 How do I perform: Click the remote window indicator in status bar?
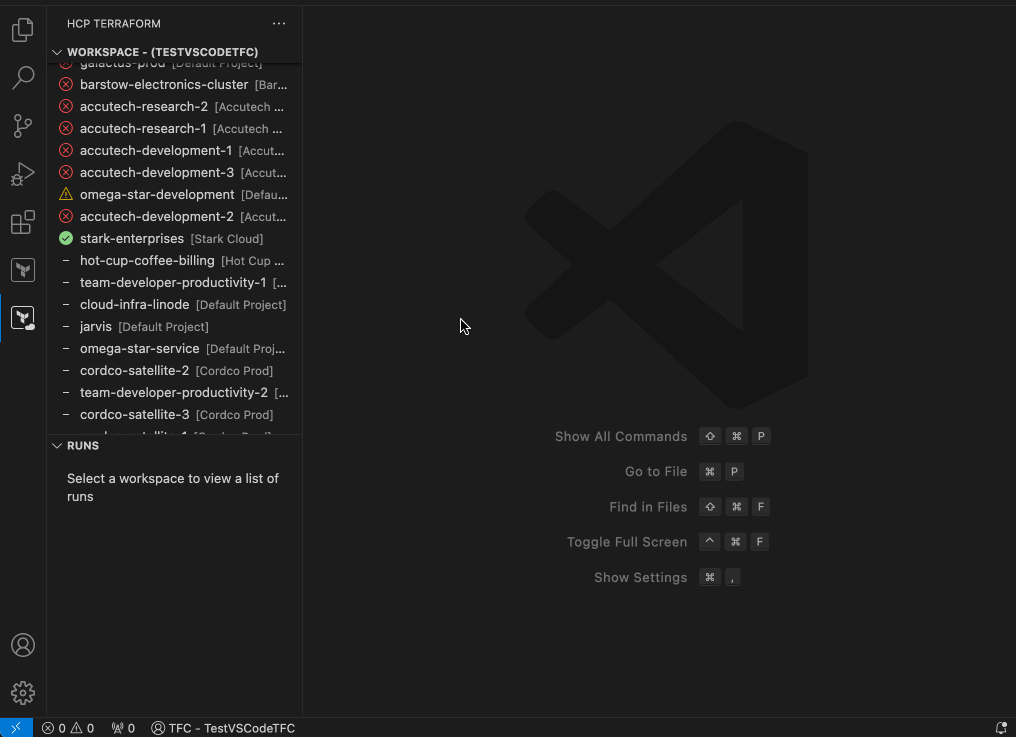click(x=16, y=728)
